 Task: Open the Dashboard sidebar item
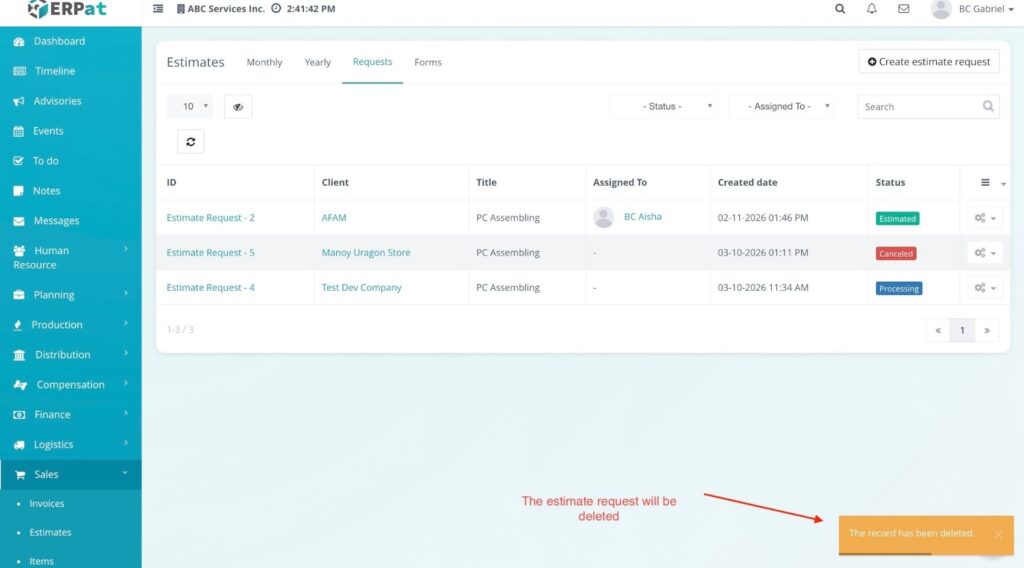[x=59, y=41]
